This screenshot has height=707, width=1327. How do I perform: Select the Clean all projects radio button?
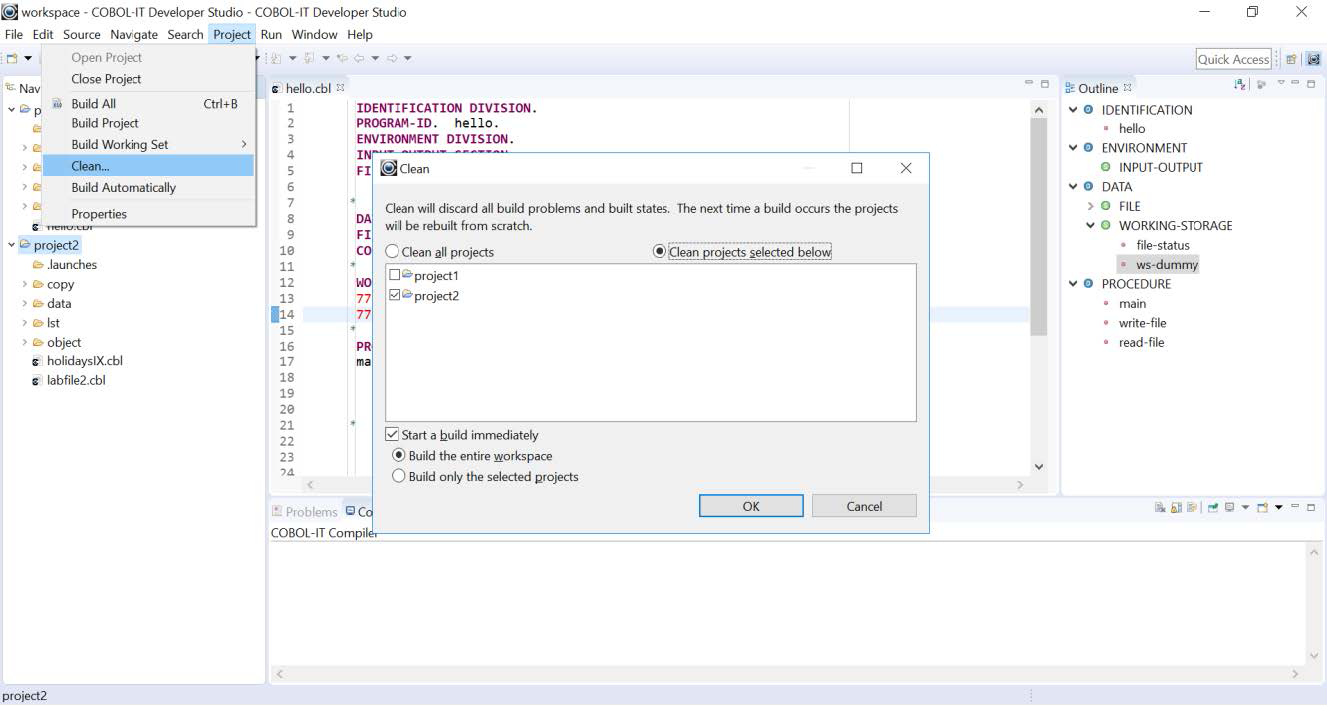coord(392,252)
